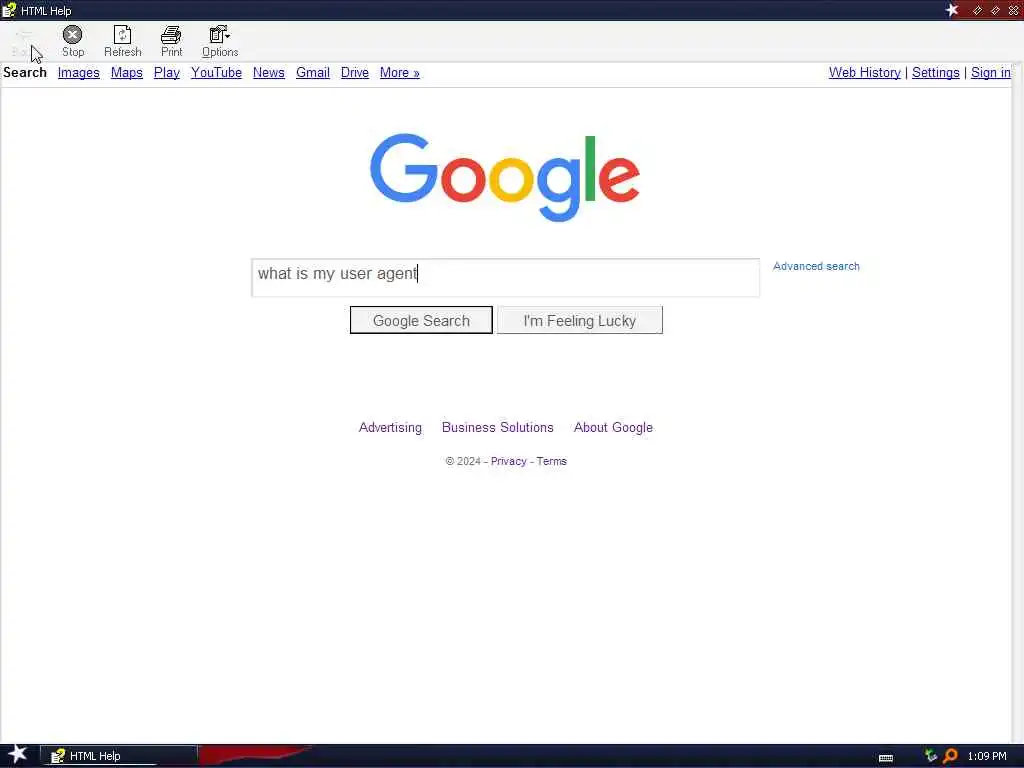Open the Settings link
Screen dimensions: 1024x768
935,72
